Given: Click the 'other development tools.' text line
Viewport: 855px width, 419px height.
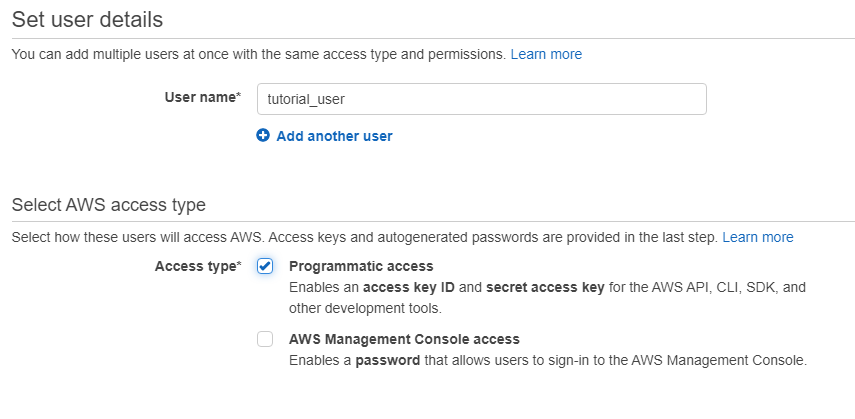Looking at the screenshot, I should pyautogui.click(x=365, y=308).
